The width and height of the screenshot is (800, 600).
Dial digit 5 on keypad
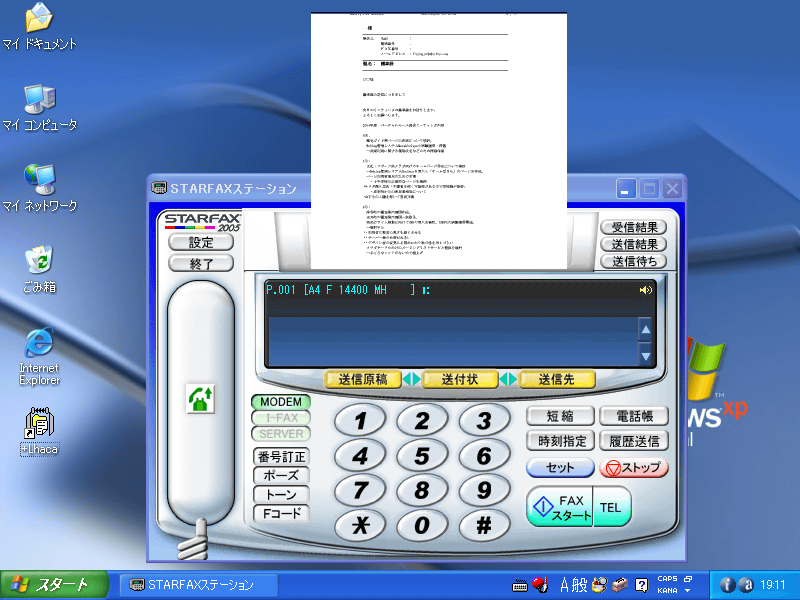(x=422, y=456)
